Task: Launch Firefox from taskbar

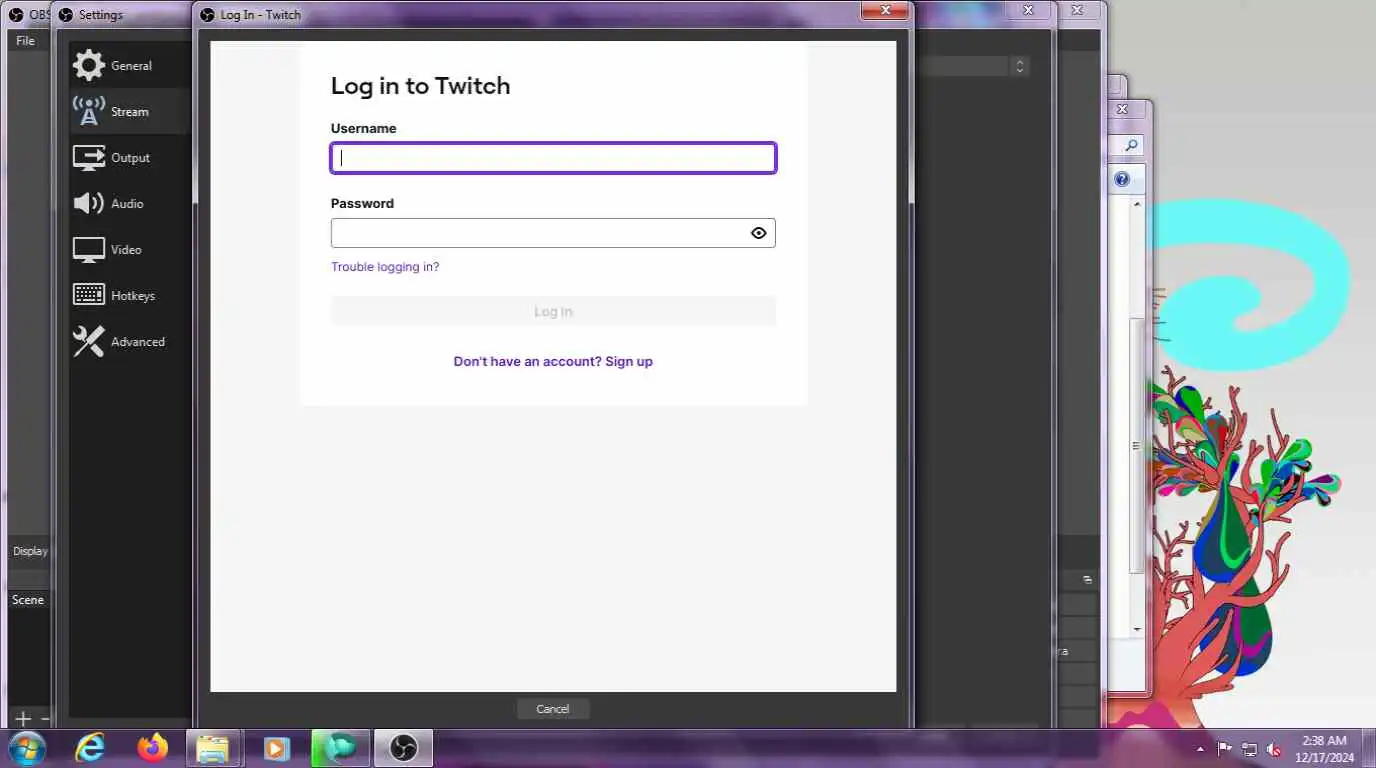Action: [x=152, y=748]
